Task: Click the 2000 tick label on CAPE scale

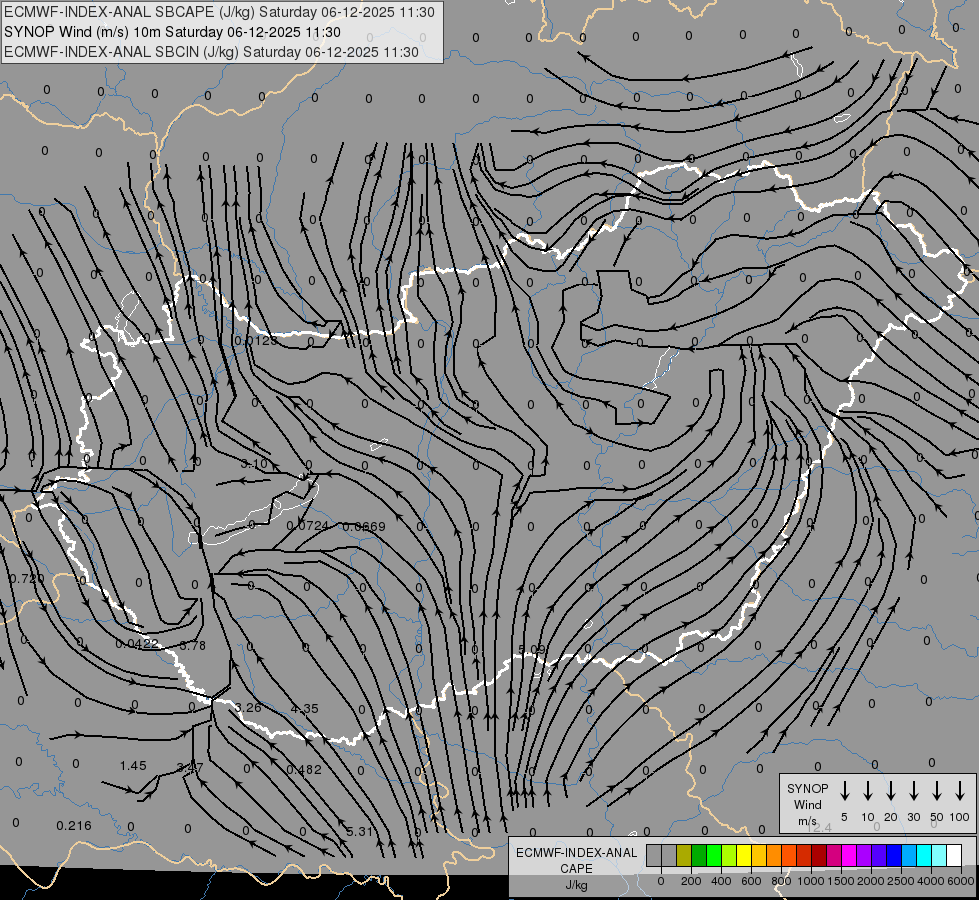Action: coord(870,881)
